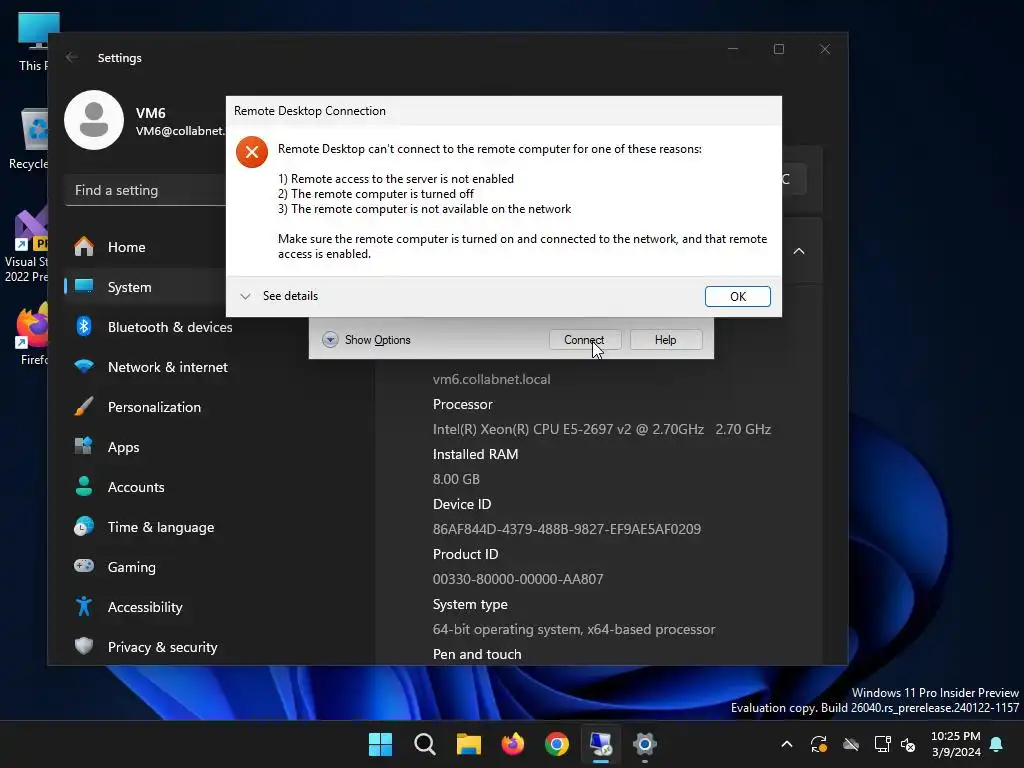Image resolution: width=1024 pixels, height=768 pixels.
Task: Click the Help button
Action: (x=665, y=340)
